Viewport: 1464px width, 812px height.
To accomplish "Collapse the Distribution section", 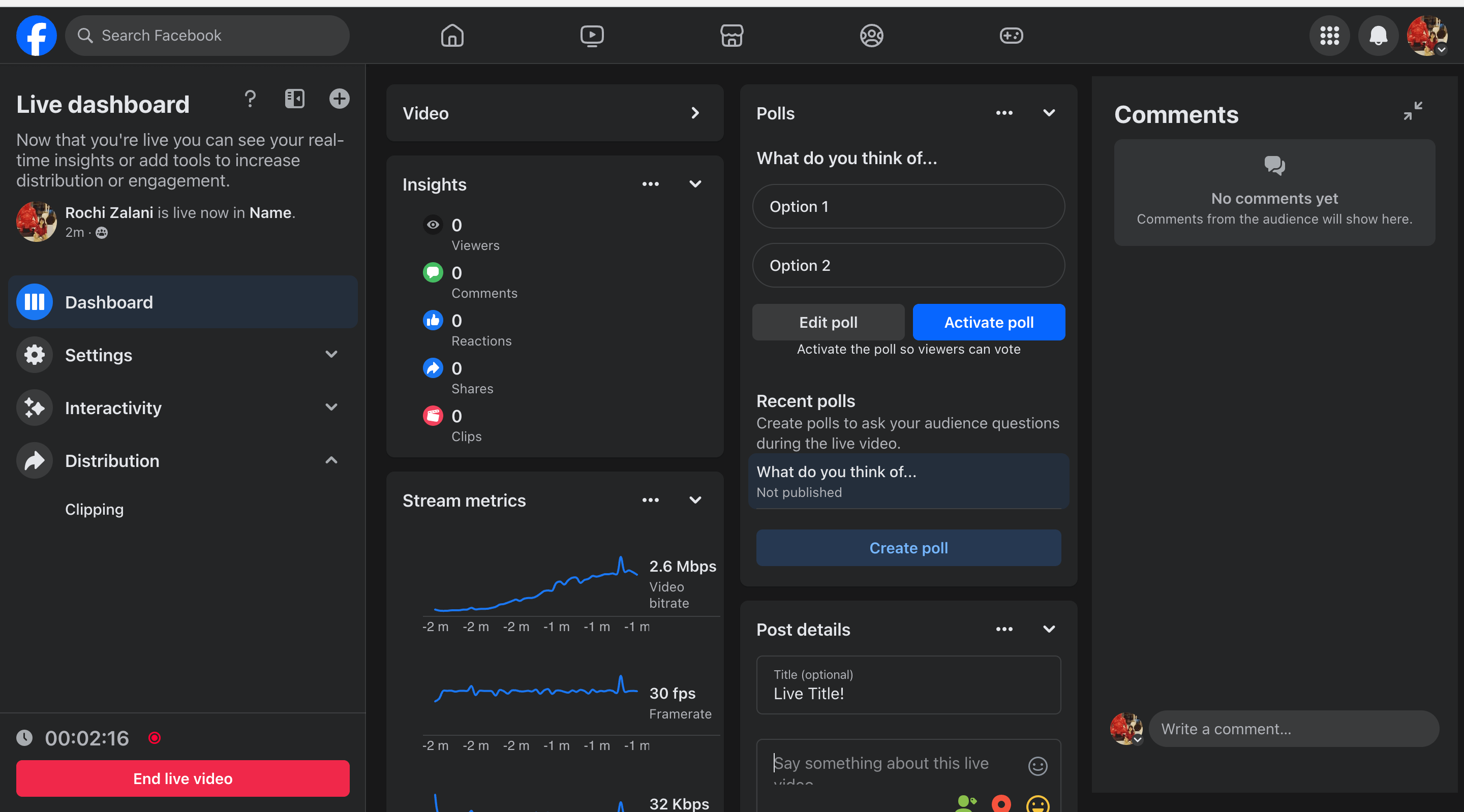I will 331,460.
